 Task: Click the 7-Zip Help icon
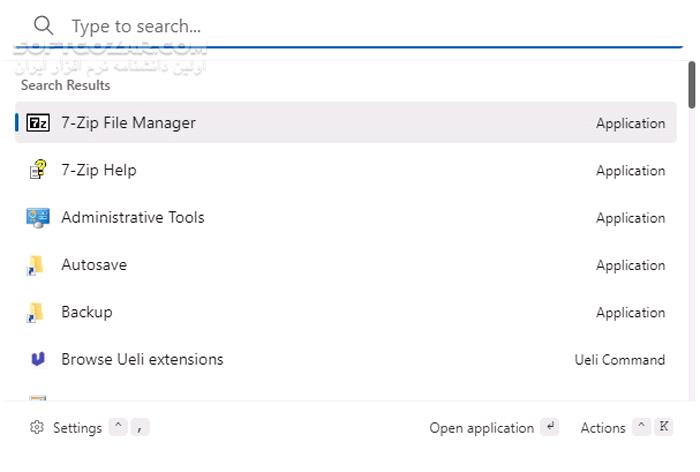point(38,170)
